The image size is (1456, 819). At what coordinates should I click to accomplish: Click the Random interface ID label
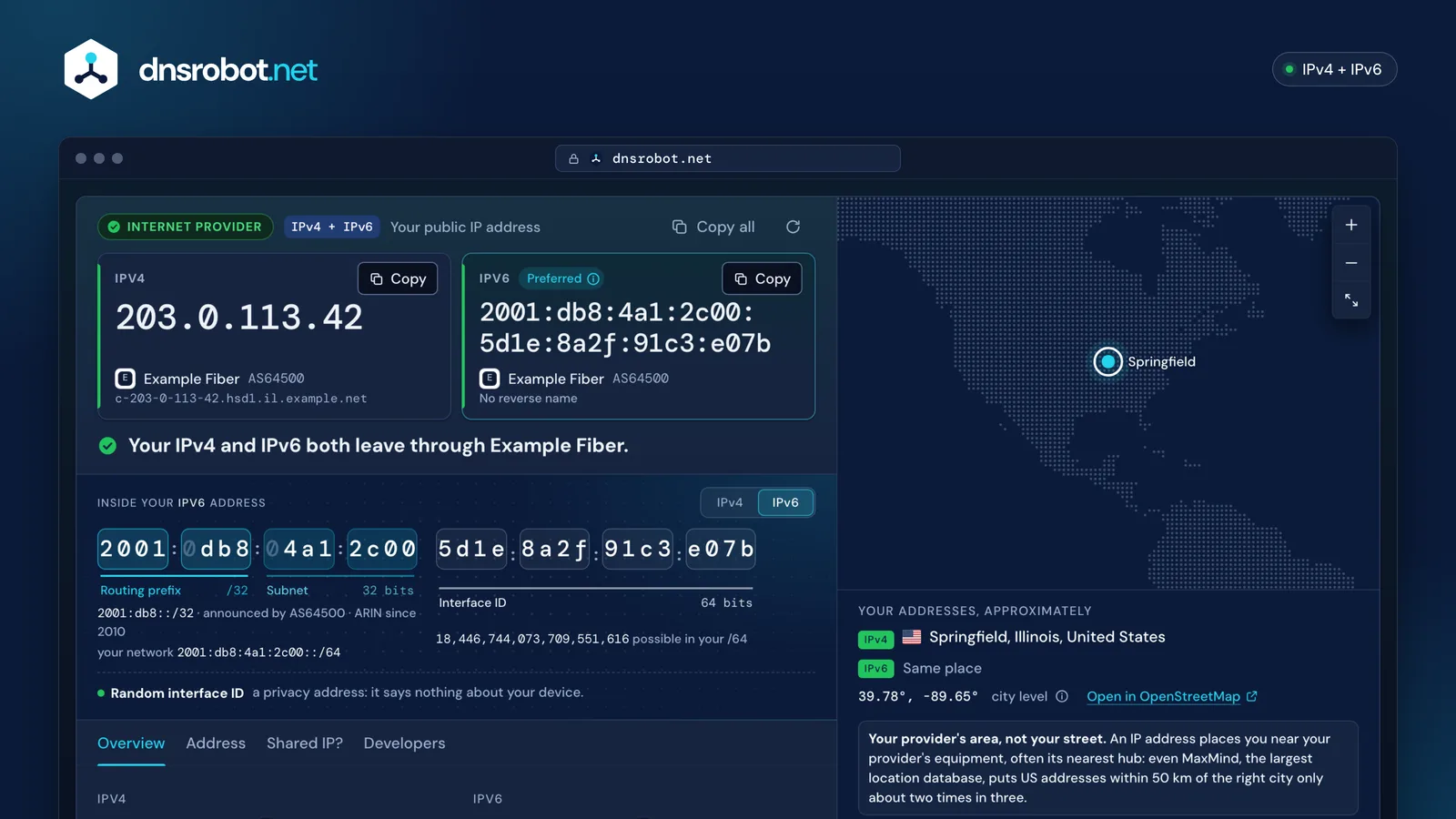click(177, 693)
